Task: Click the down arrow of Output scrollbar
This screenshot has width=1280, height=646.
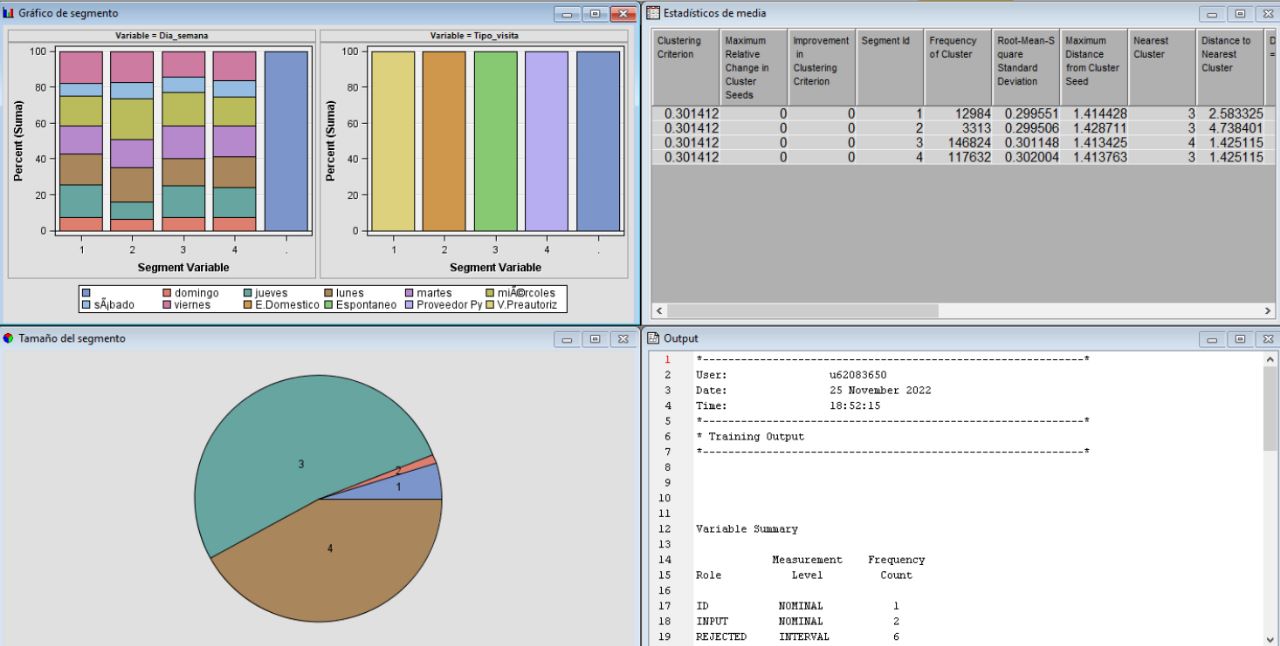Action: (x=1271, y=639)
